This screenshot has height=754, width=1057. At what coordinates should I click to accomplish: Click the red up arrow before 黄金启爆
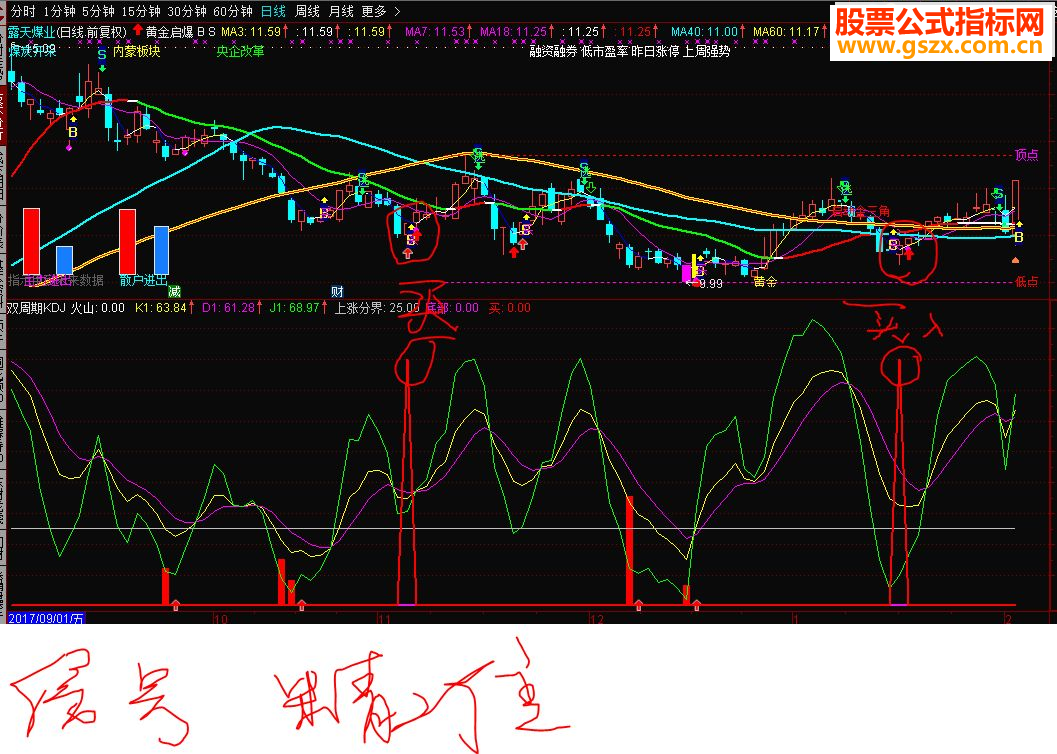coord(138,30)
